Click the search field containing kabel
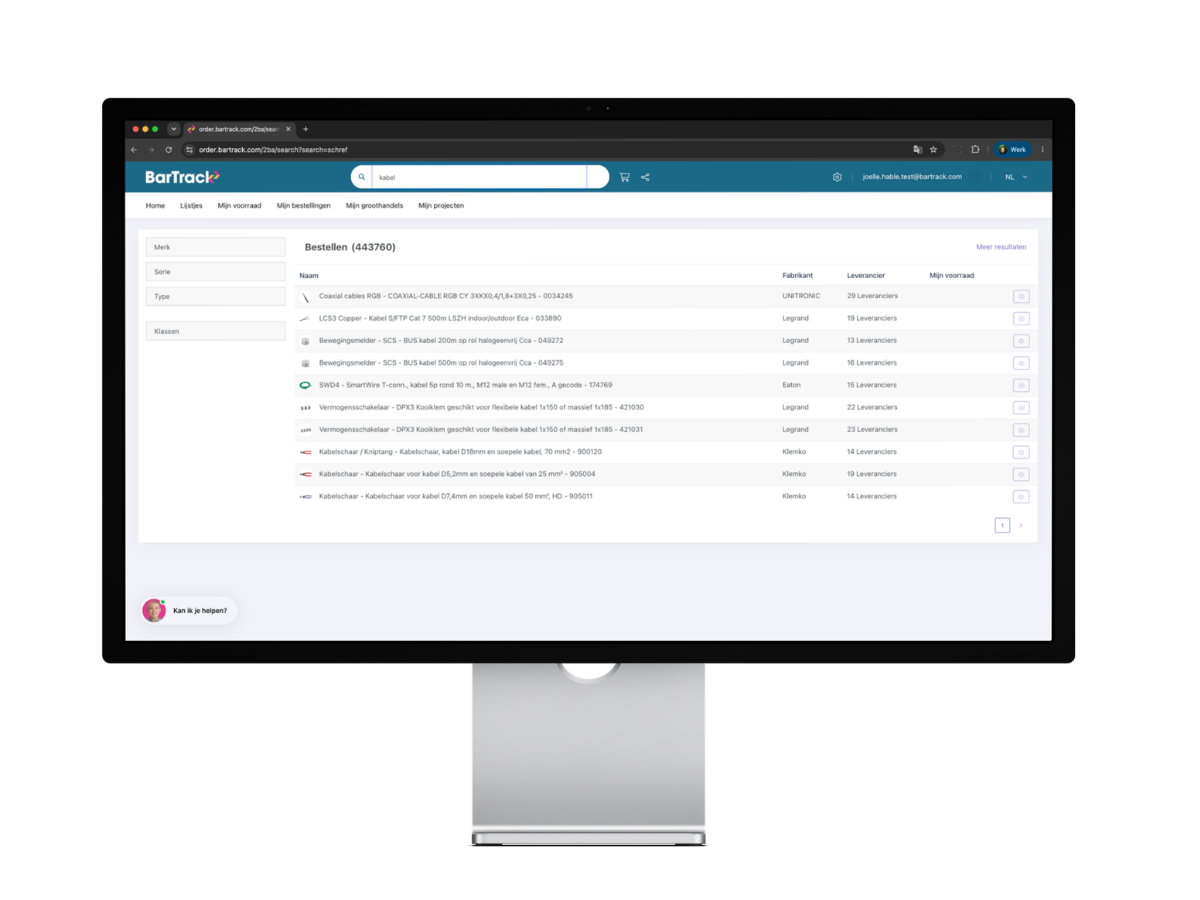Viewport: 1200px width, 900px height. tap(478, 177)
